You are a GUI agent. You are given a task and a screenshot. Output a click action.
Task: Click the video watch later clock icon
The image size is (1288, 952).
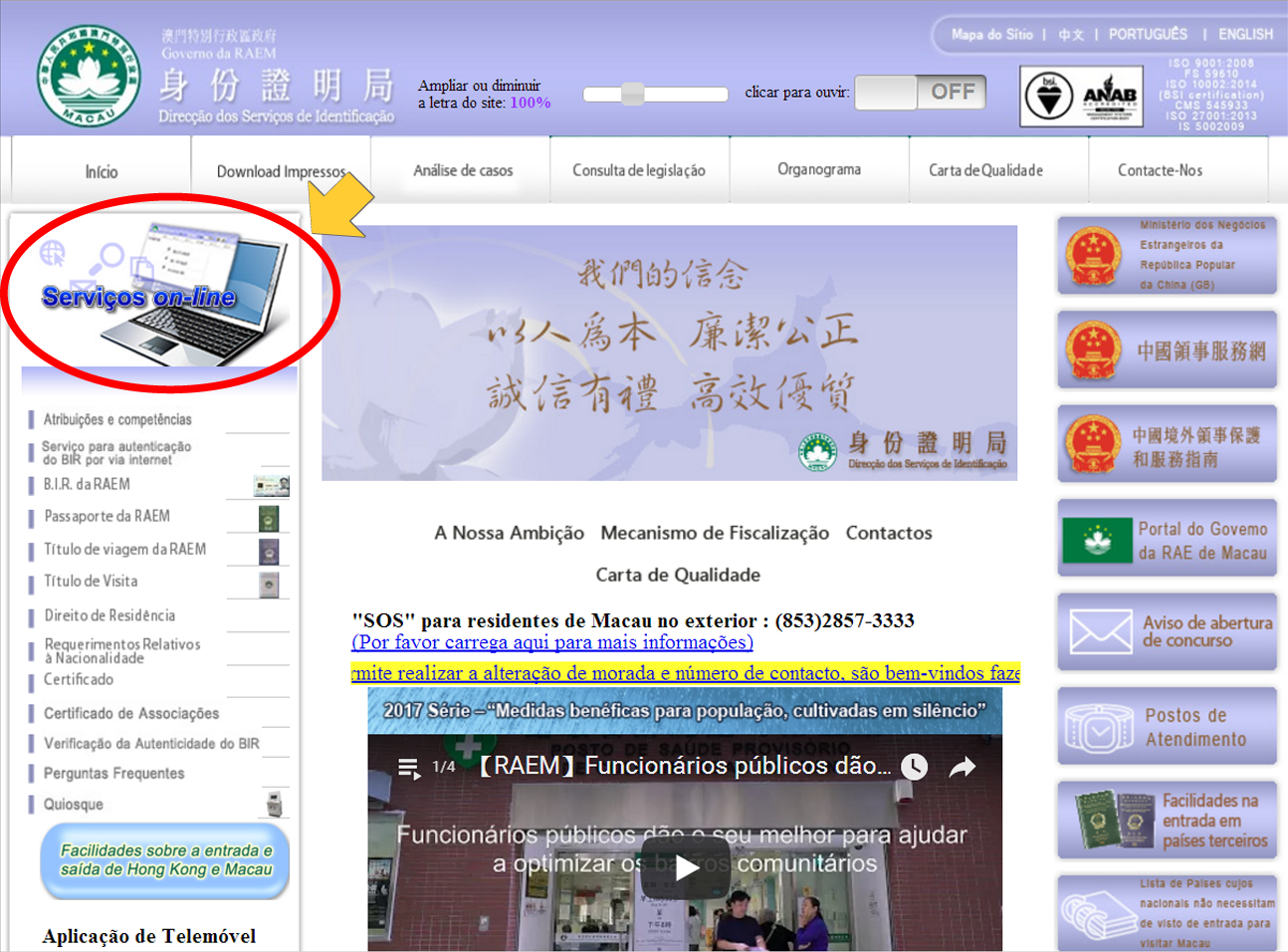tap(914, 767)
